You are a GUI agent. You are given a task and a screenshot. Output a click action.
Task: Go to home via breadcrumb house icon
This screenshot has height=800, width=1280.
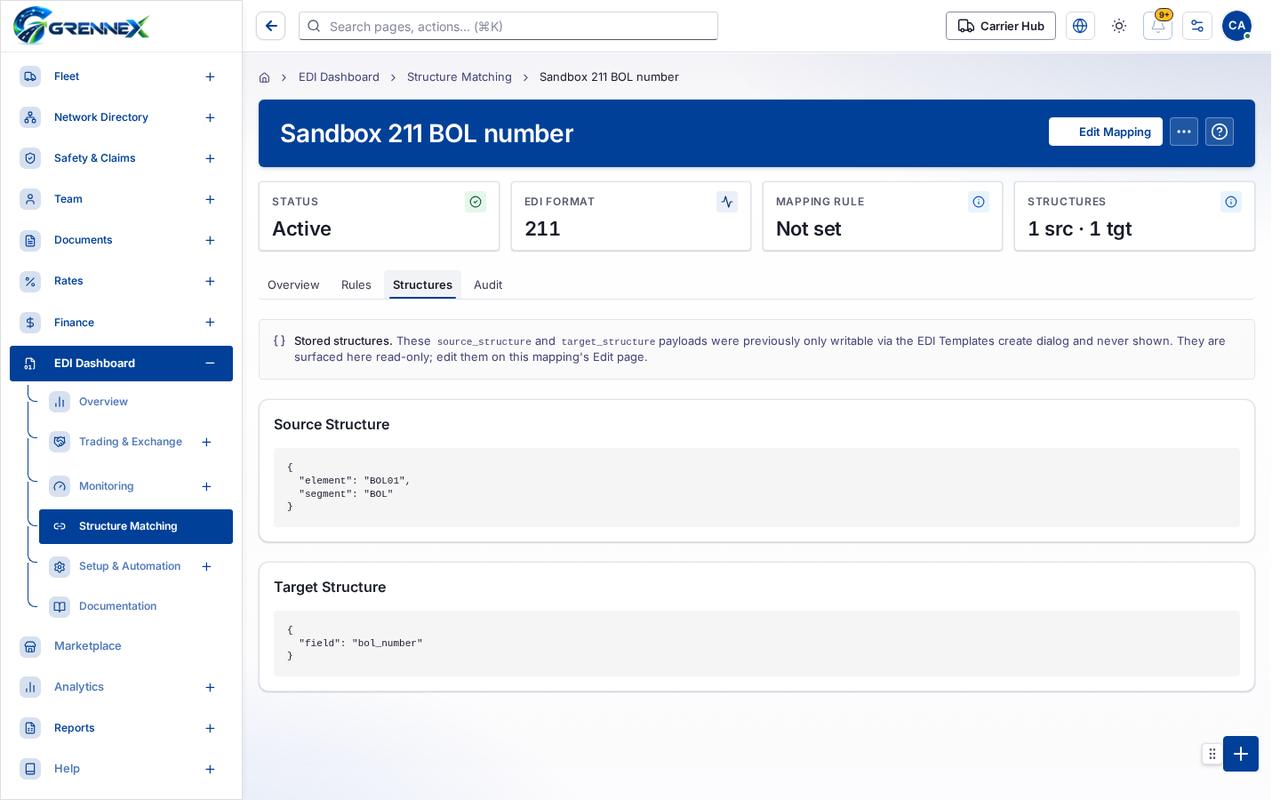tap(264, 77)
